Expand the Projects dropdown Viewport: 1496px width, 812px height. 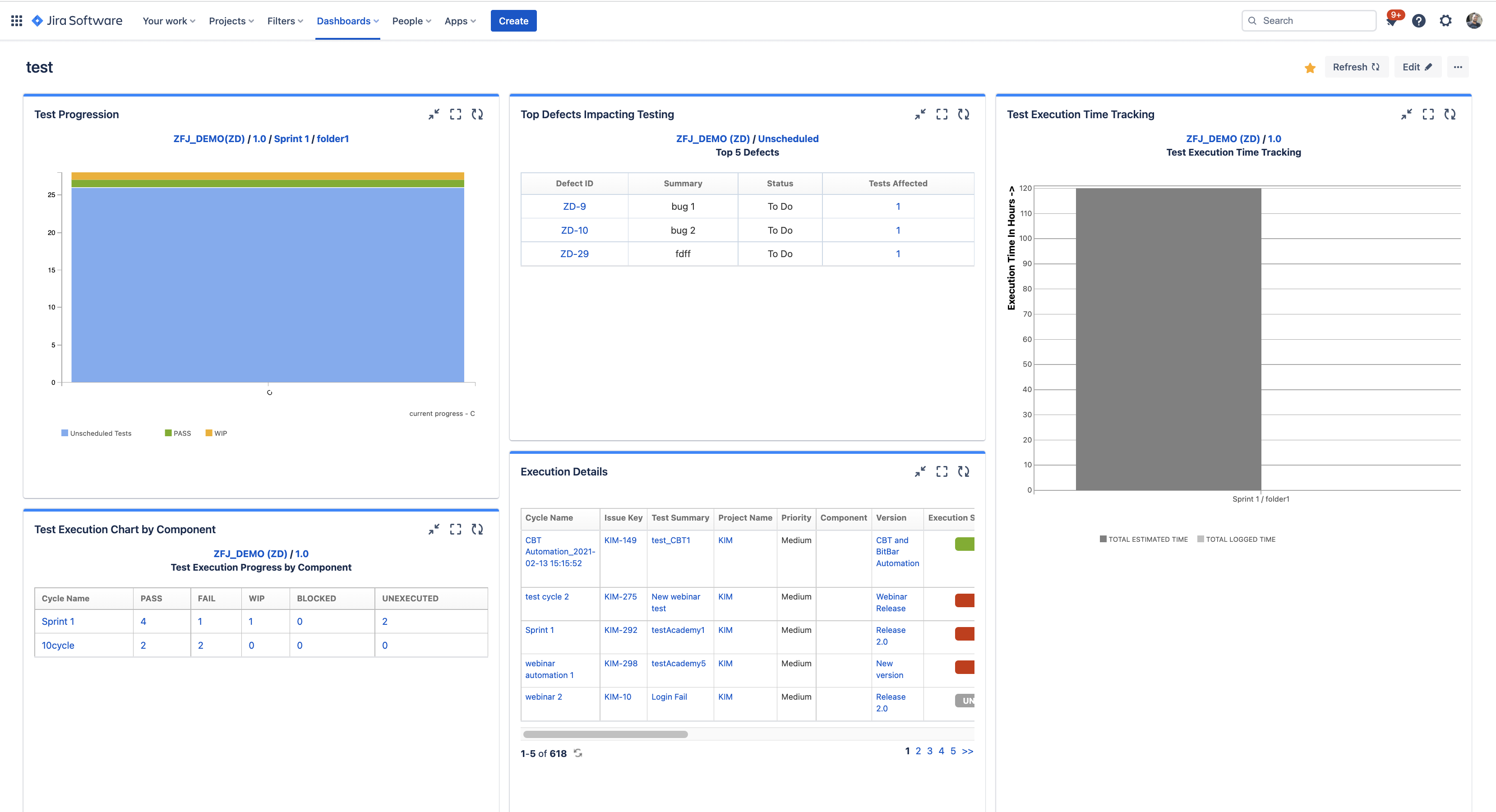pyautogui.click(x=231, y=21)
